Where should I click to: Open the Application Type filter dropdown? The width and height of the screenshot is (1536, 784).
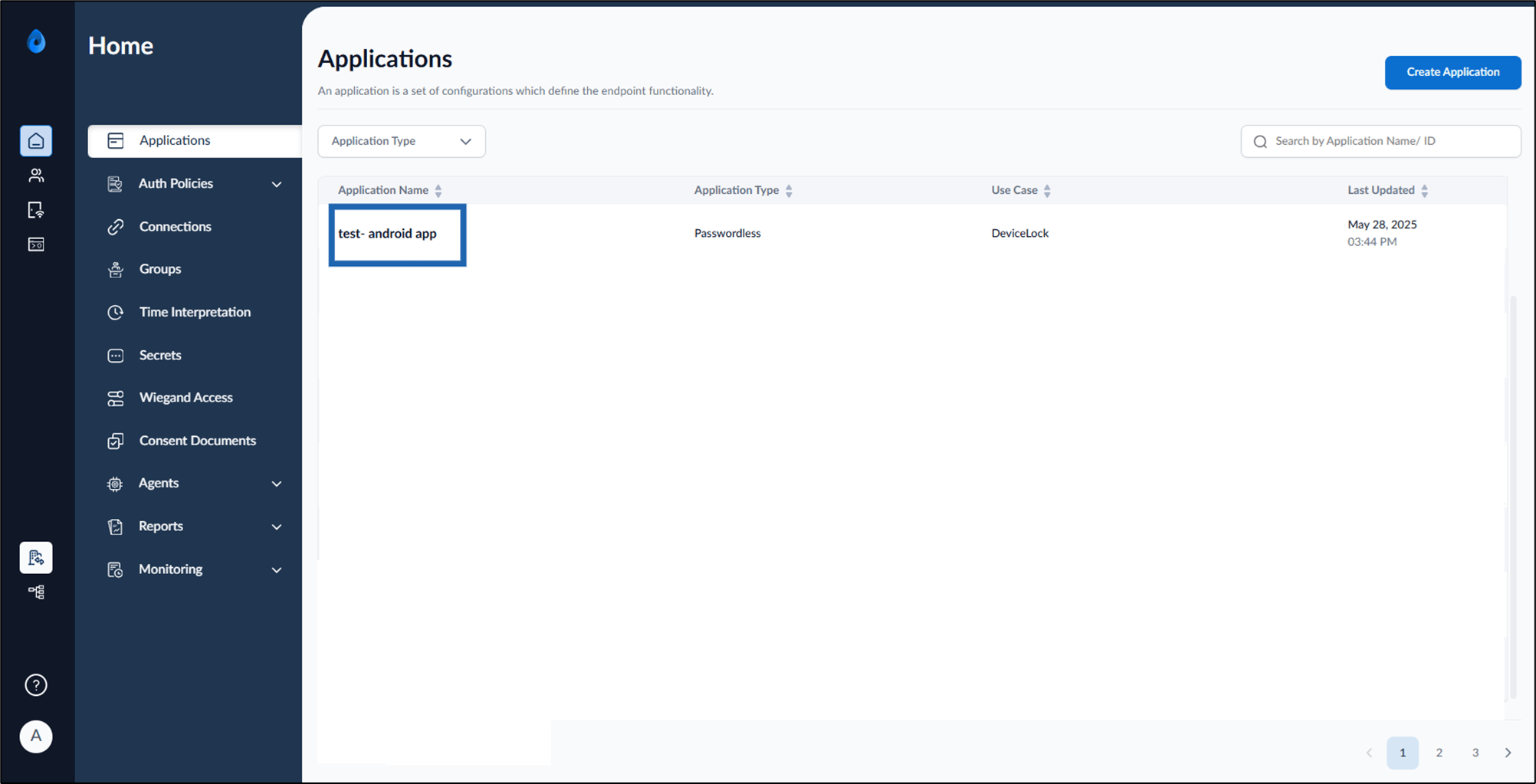point(402,141)
